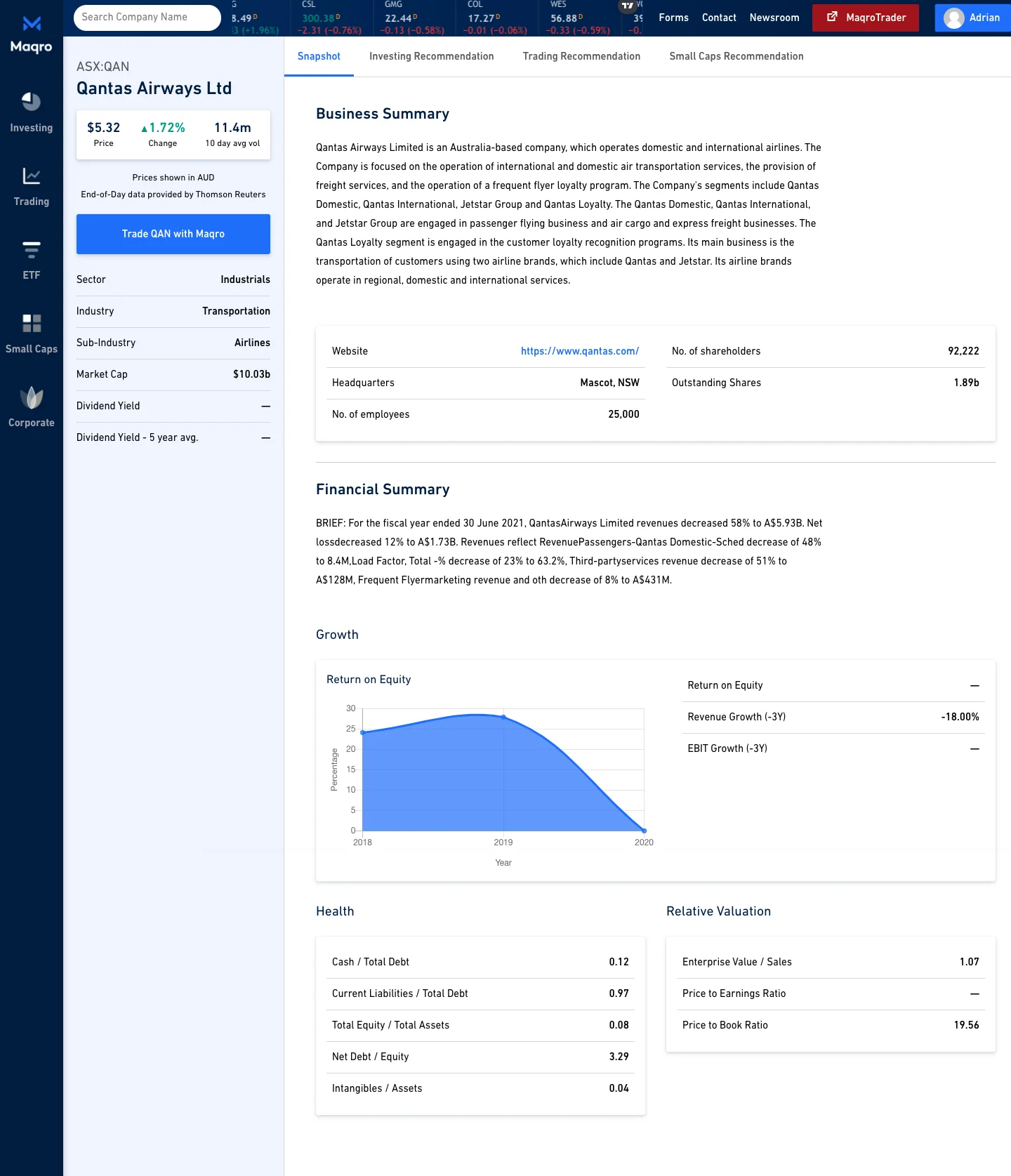Click the Mascot, NSW headquarters value
The width and height of the screenshot is (1011, 1176).
(x=609, y=383)
